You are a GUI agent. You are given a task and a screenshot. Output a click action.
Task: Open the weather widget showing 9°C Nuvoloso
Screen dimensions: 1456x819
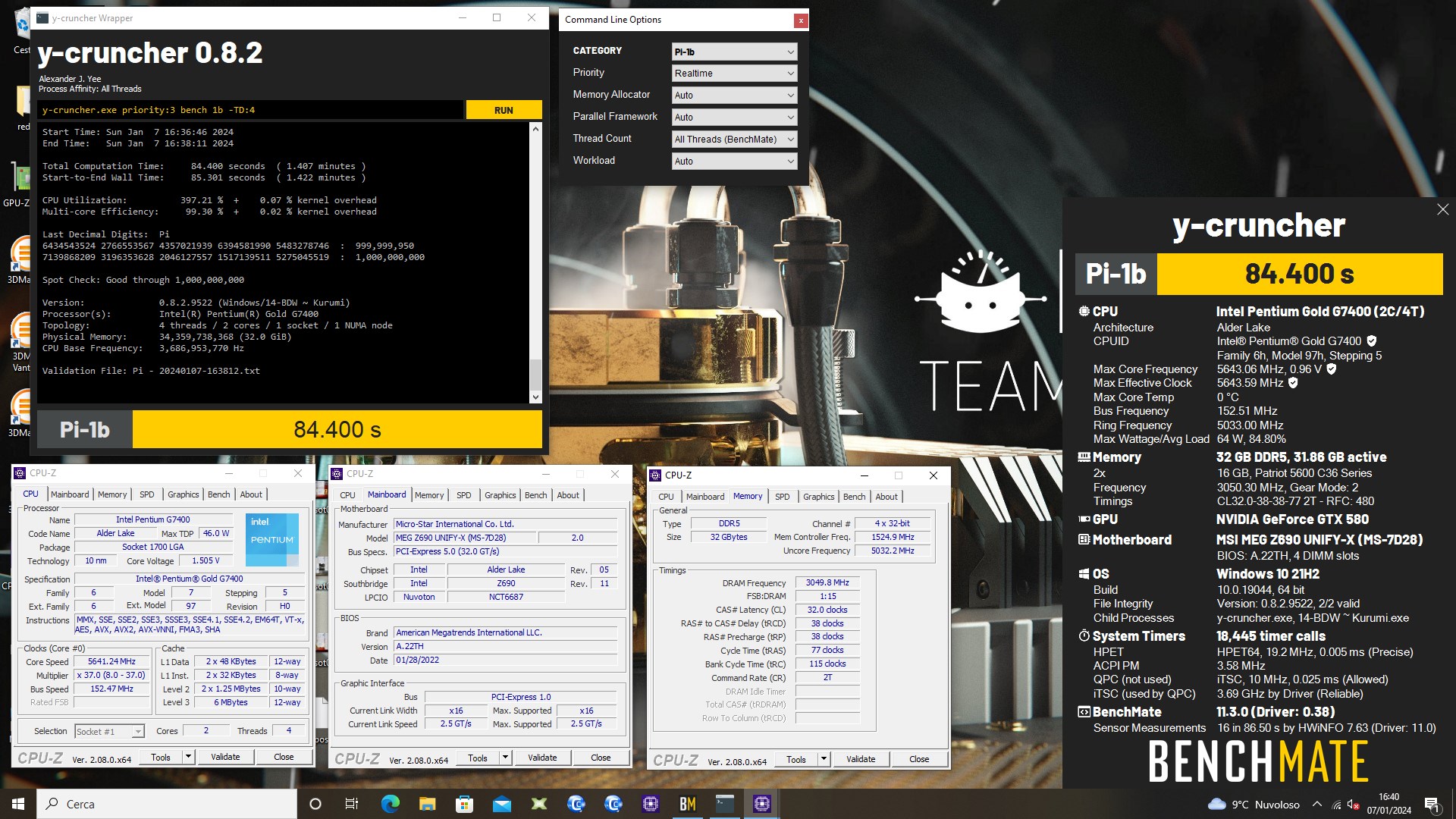coord(1254,805)
